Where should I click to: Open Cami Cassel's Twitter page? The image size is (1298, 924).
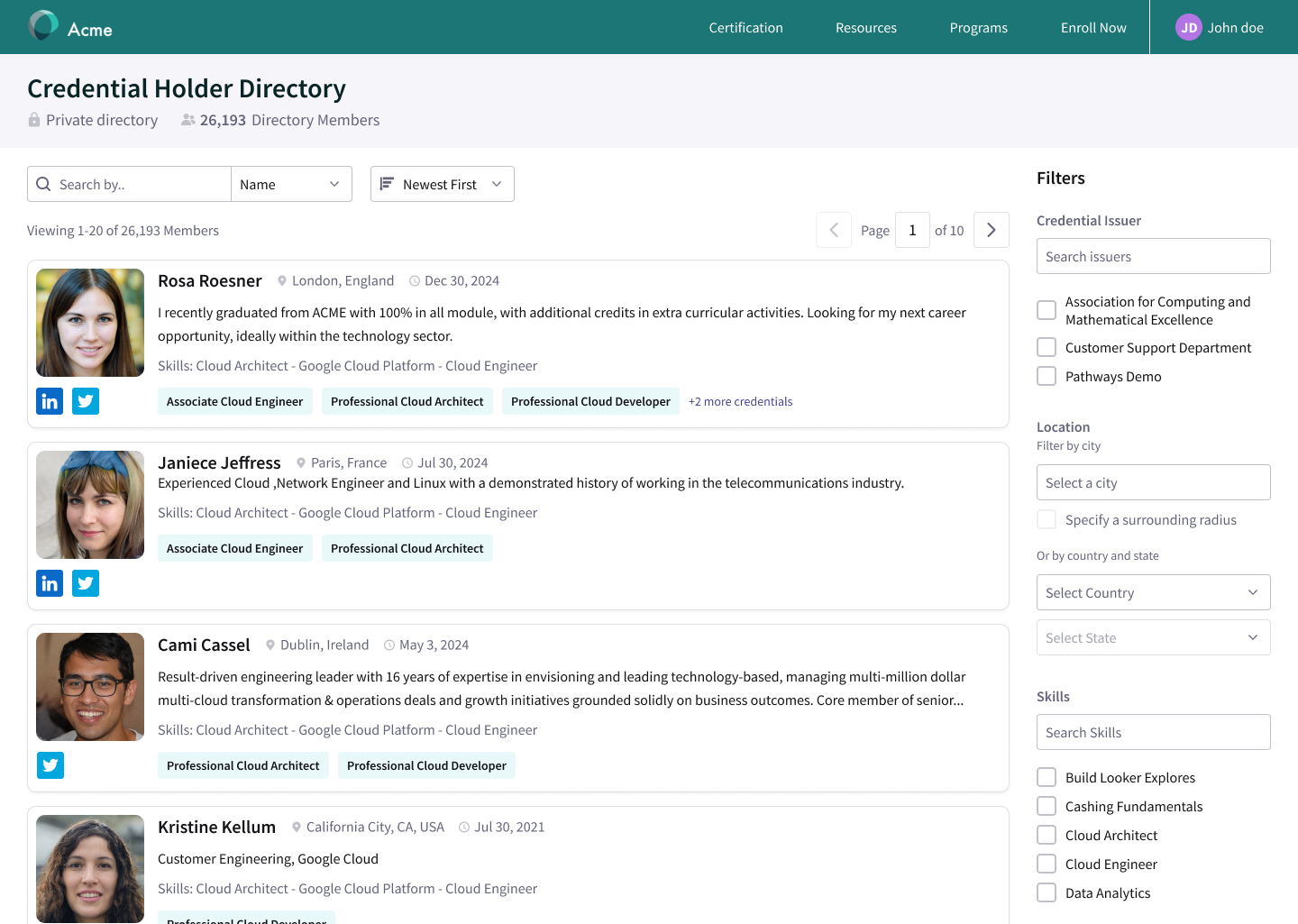(x=50, y=765)
